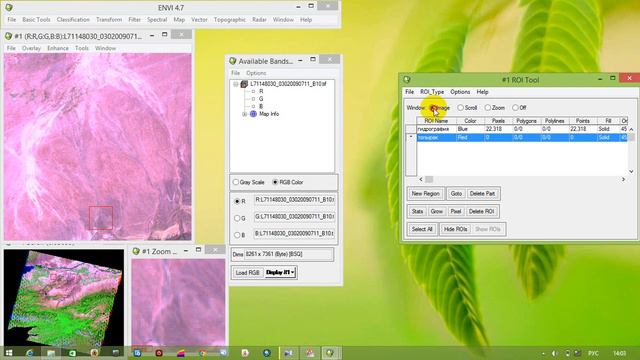Click the Display #1 image window logo icon
Viewport: 640px width, 360px height.
coord(8,36)
